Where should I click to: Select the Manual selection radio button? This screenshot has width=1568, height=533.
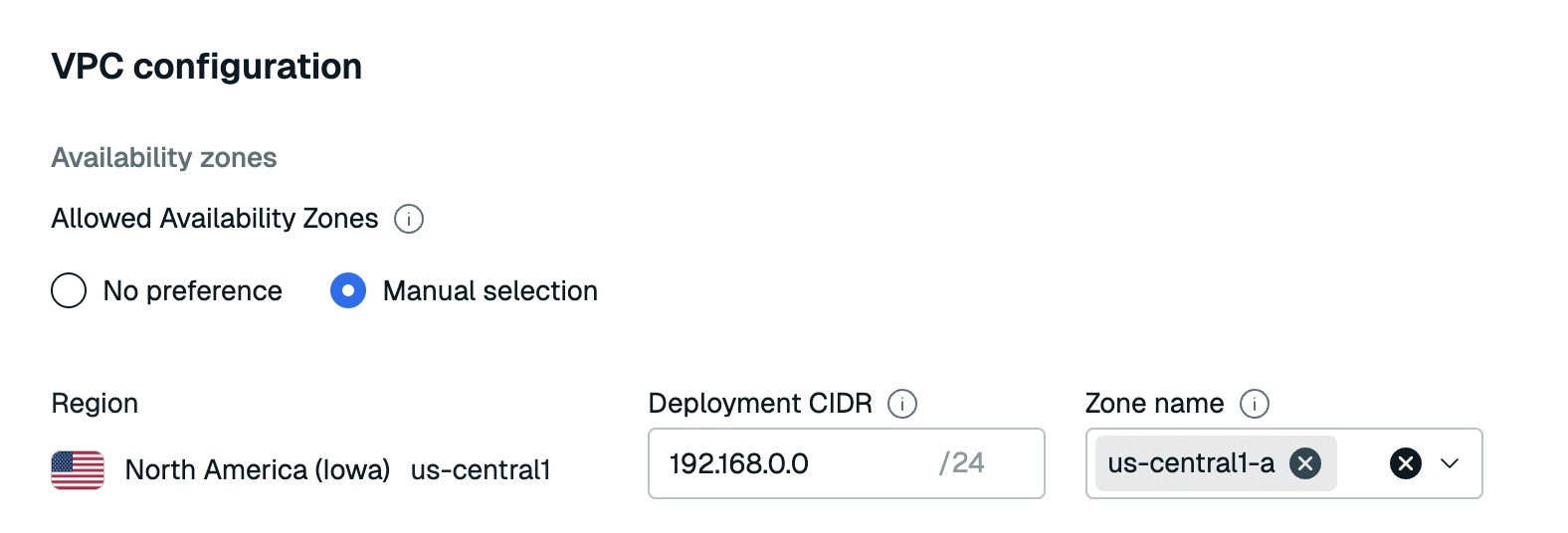point(348,291)
